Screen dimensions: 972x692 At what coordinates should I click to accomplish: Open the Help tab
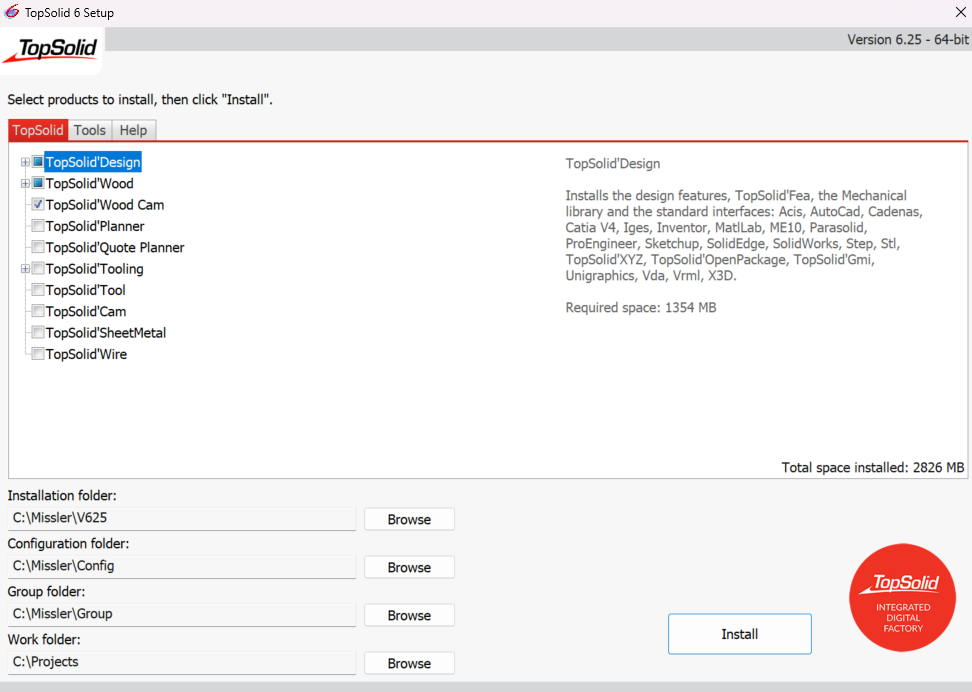click(133, 130)
